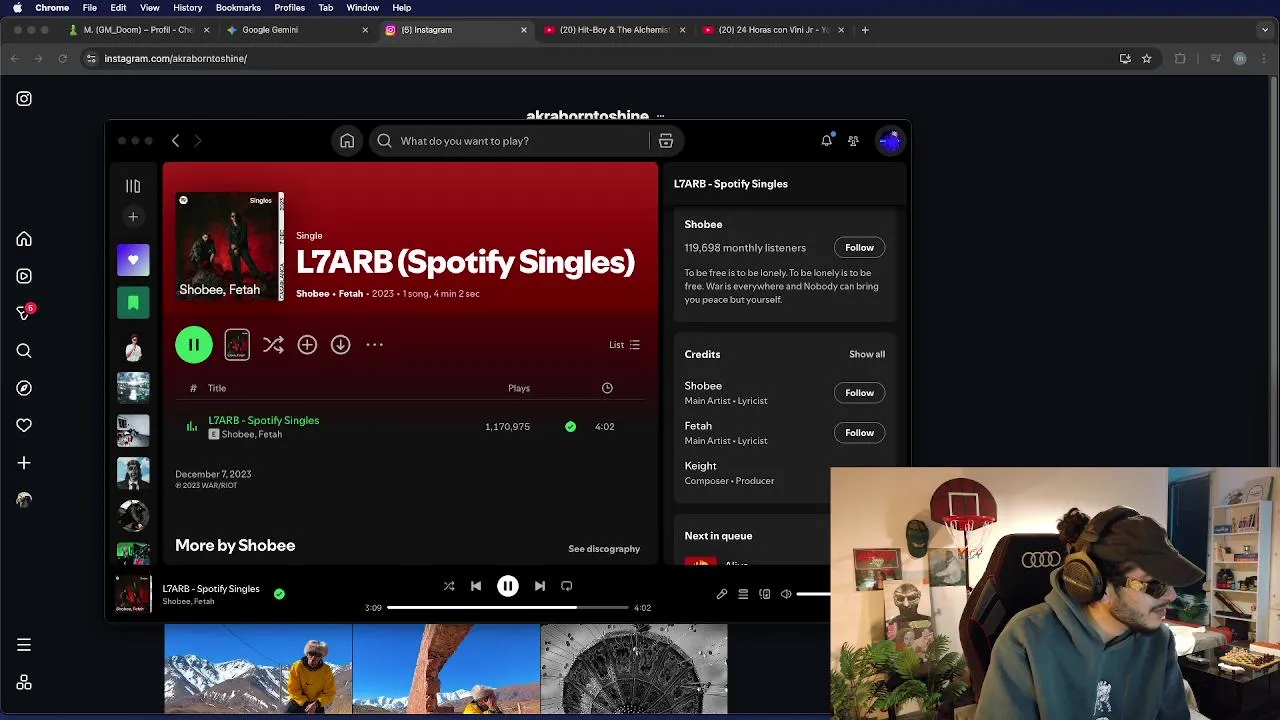Enable shuffle for the L7ARB single
Screen dimensions: 1280x720
click(273, 344)
